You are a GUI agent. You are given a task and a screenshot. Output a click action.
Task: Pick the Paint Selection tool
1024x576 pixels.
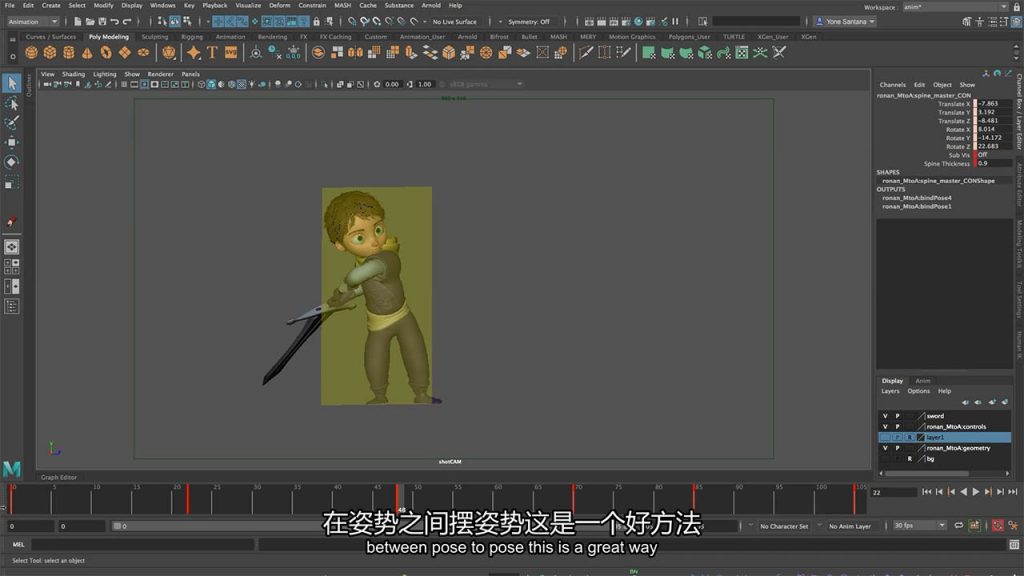12,123
